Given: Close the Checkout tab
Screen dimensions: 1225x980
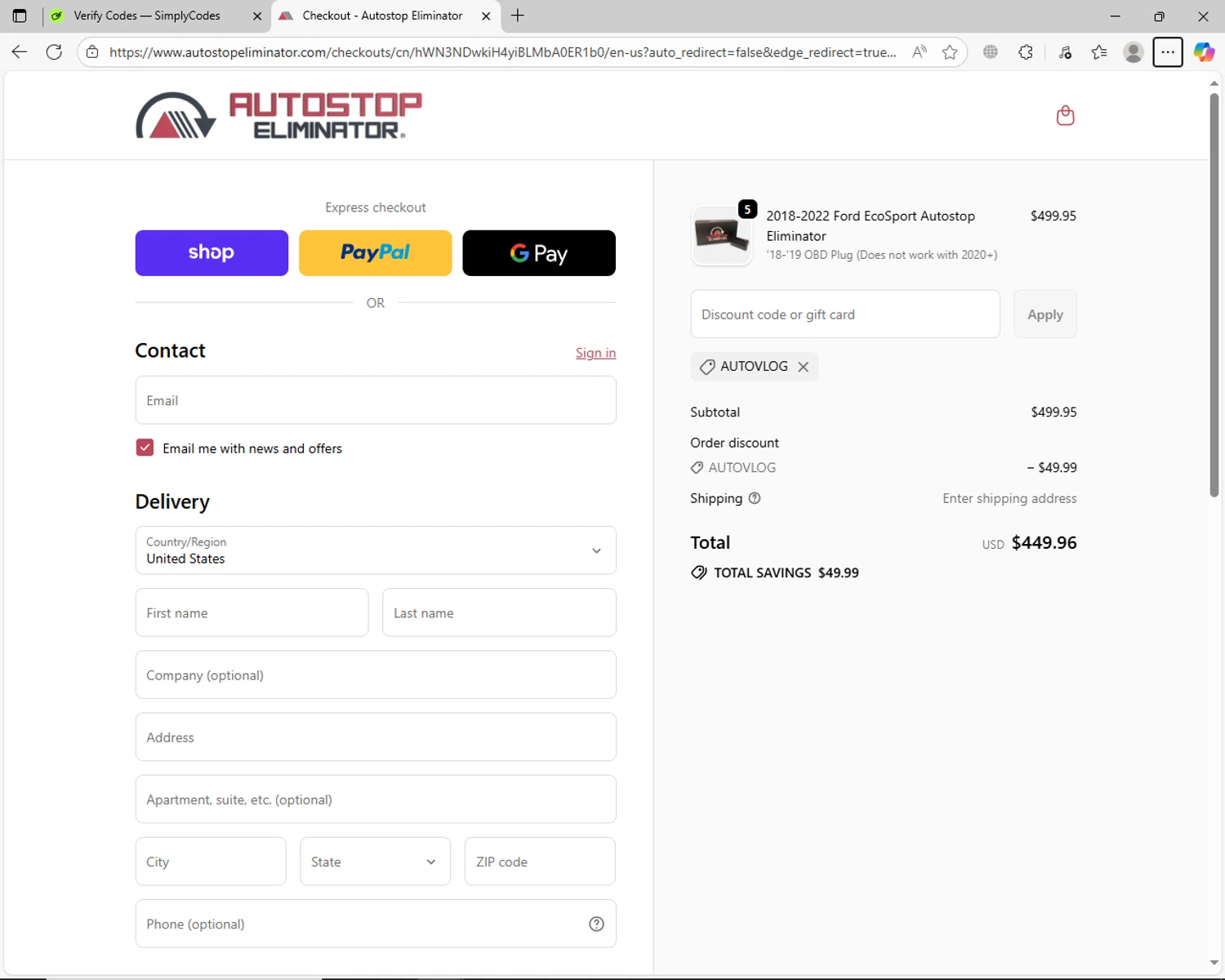Looking at the screenshot, I should coord(486,16).
